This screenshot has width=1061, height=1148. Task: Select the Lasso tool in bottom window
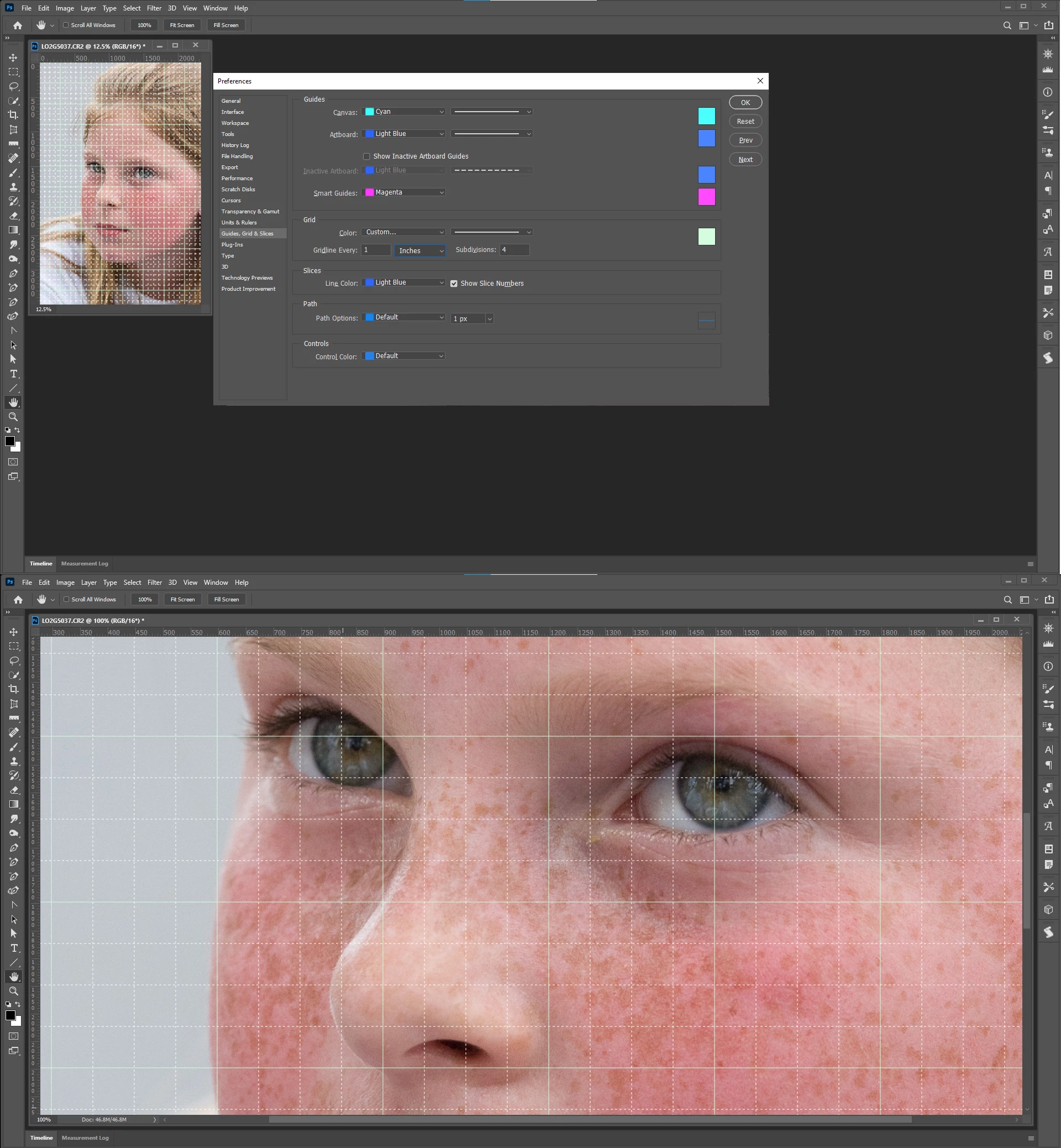pos(14,661)
